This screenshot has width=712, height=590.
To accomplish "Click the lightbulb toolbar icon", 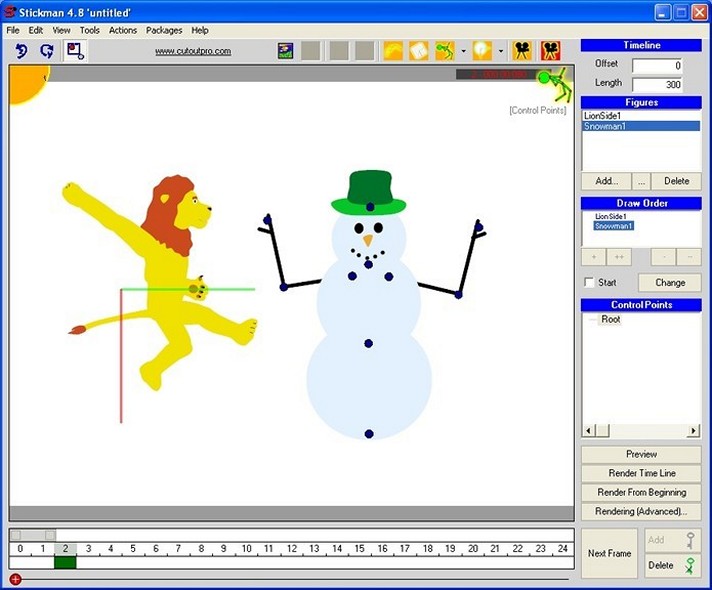I will (x=482, y=51).
